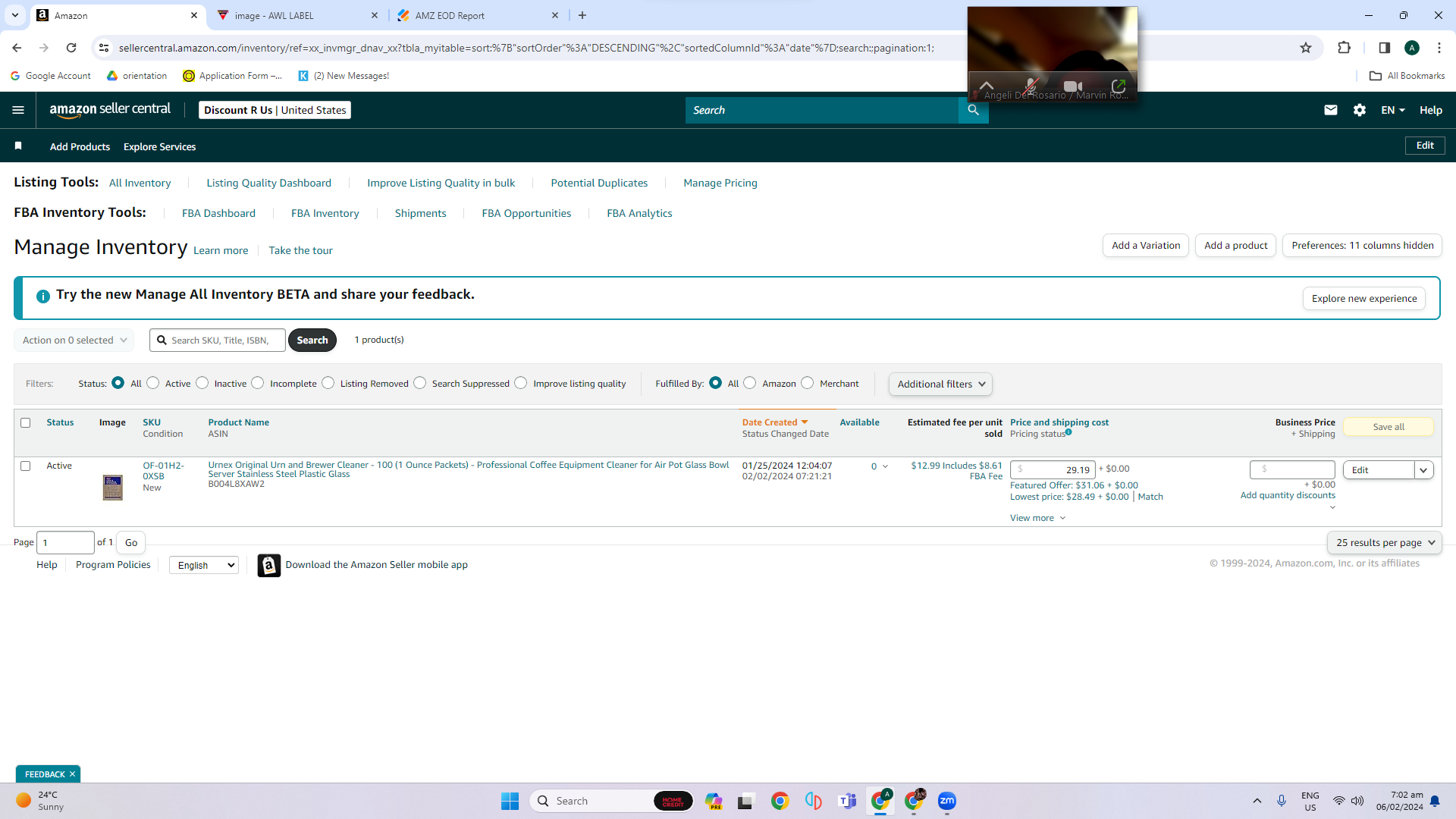Image resolution: width=1456 pixels, height=819 pixels.
Task: Open the messages envelope icon
Action: click(1330, 110)
